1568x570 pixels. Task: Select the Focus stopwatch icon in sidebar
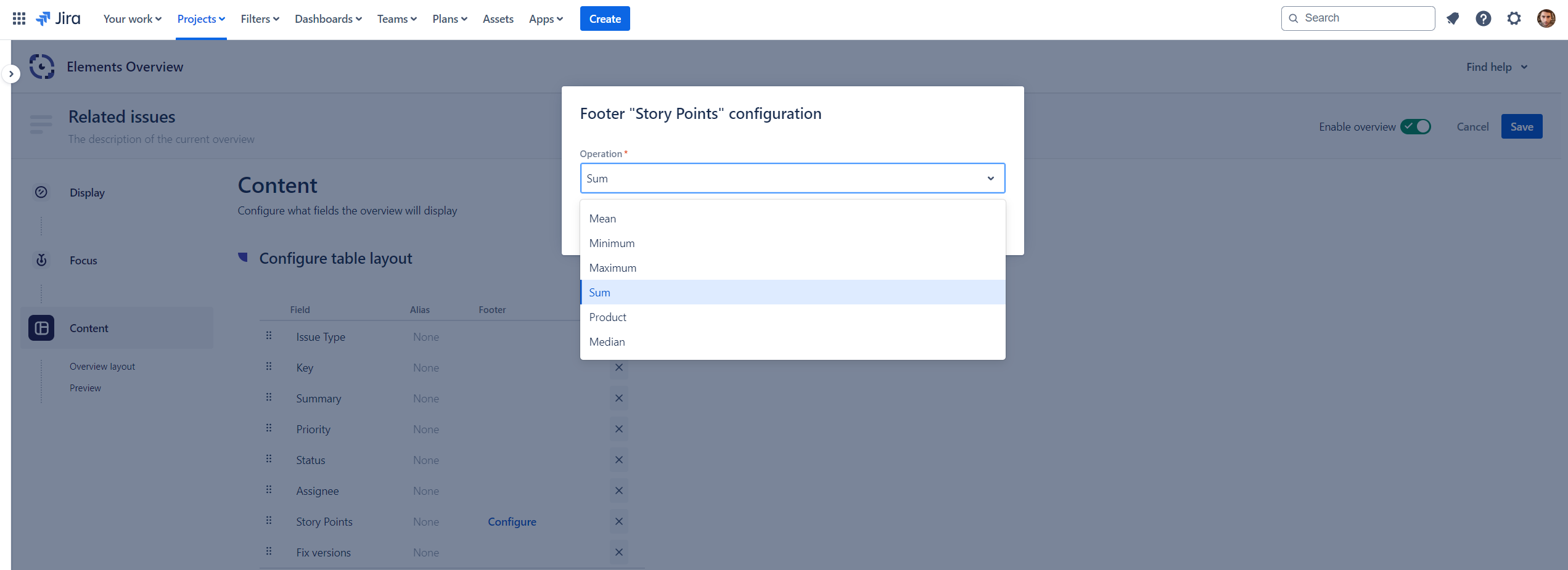click(x=41, y=260)
